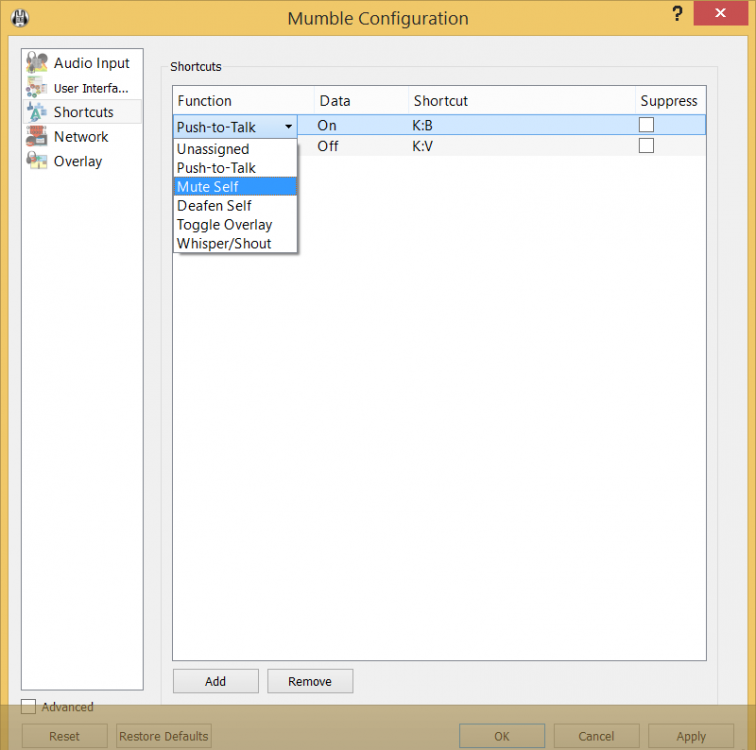
Task: Toggle Suppress checkbox for K:V shortcut
Action: (647, 145)
